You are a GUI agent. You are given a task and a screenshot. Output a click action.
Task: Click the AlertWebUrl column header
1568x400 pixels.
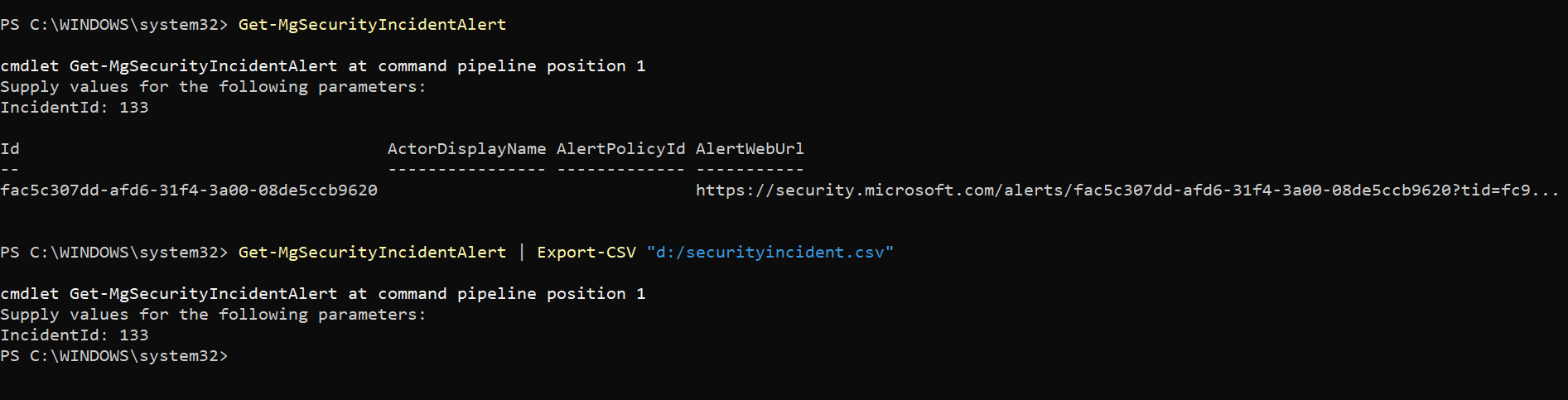[750, 149]
